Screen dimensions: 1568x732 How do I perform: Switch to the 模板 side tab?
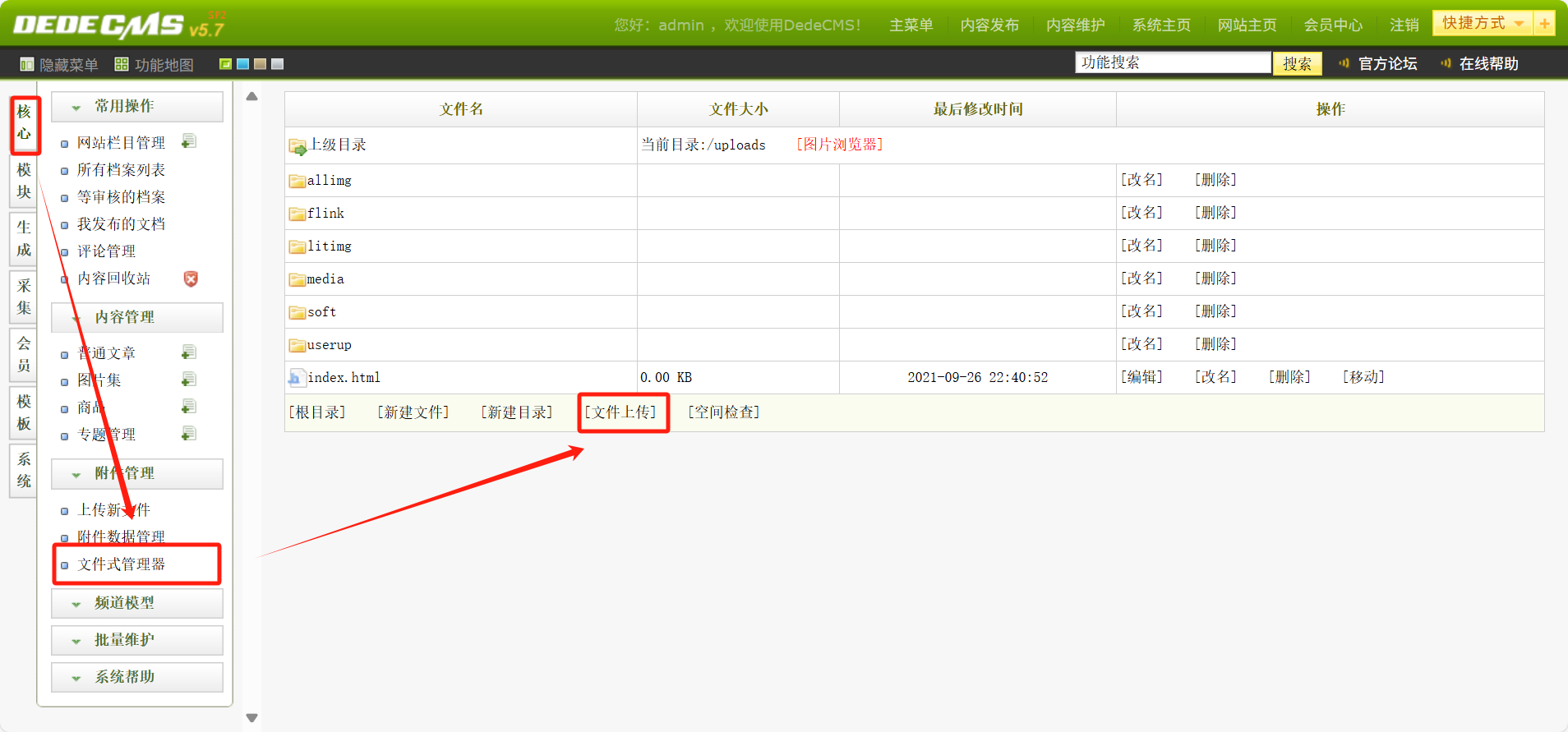pos(24,413)
